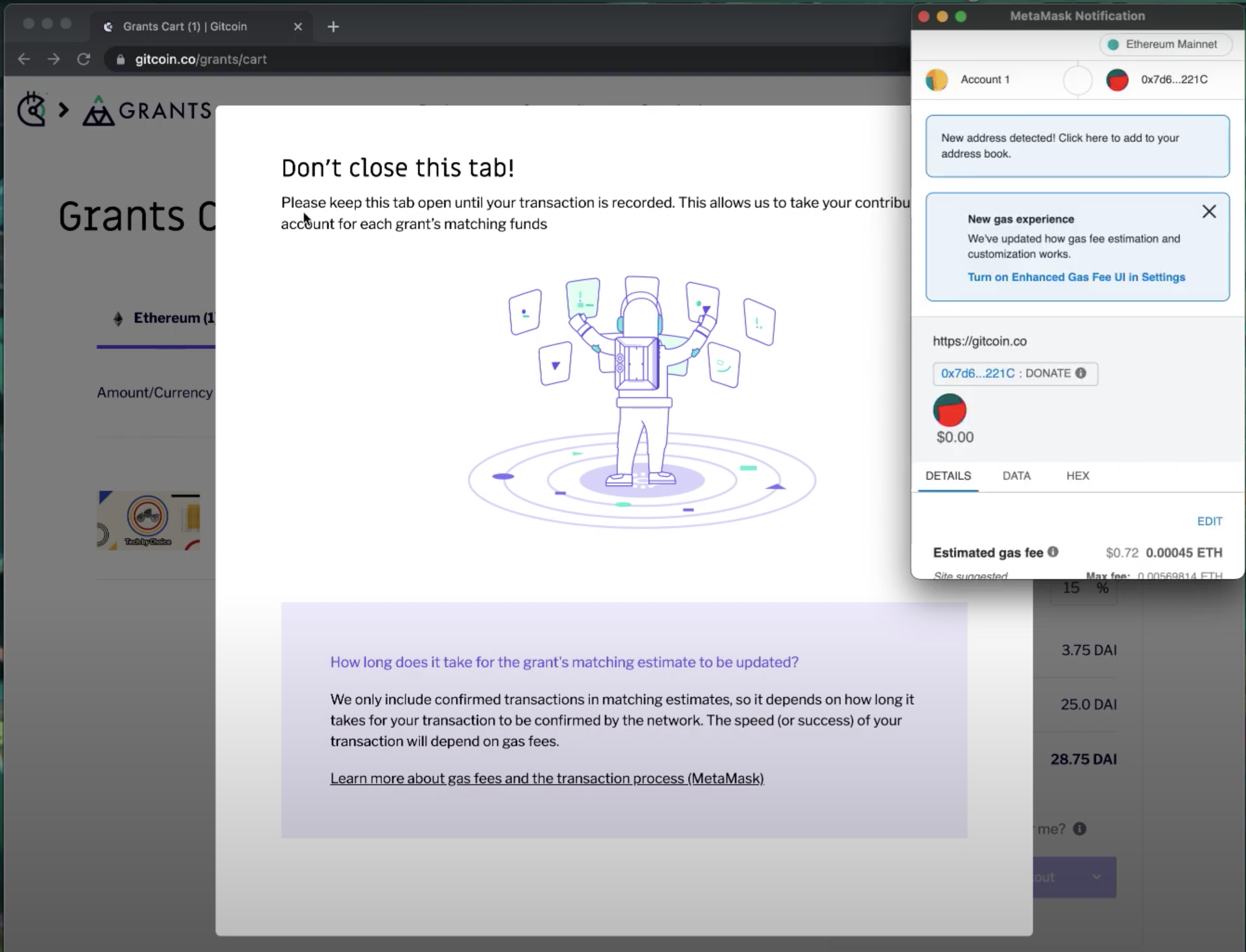Open the Ethereum Mainnet network selector
The image size is (1246, 952).
(x=1164, y=45)
